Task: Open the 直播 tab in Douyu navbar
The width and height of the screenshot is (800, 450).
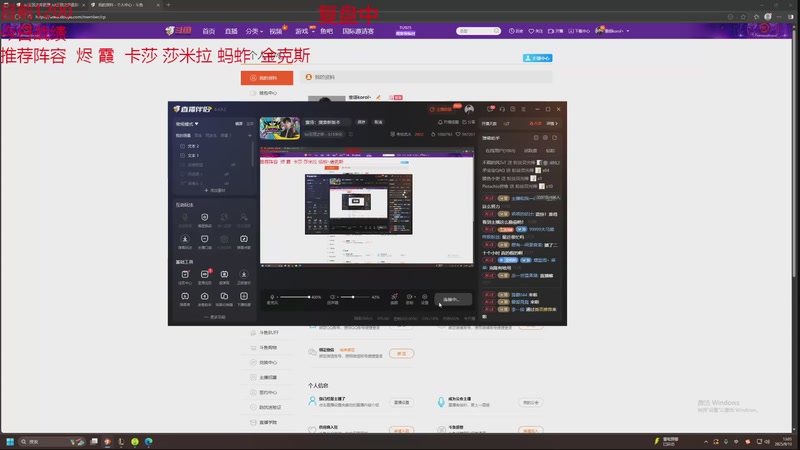Action: [x=231, y=31]
